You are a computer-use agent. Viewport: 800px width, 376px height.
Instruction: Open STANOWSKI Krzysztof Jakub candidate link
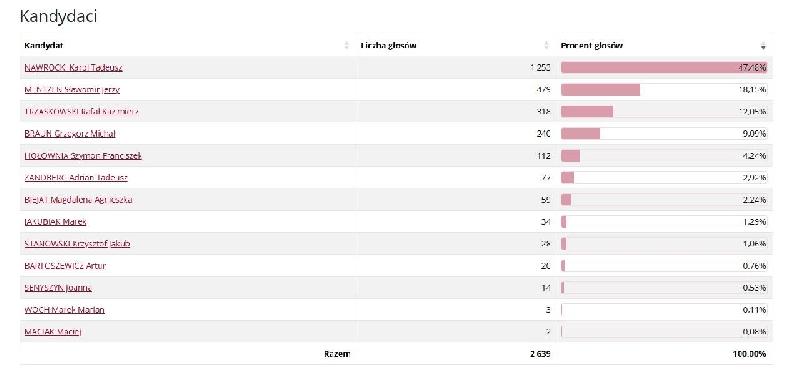77,243
